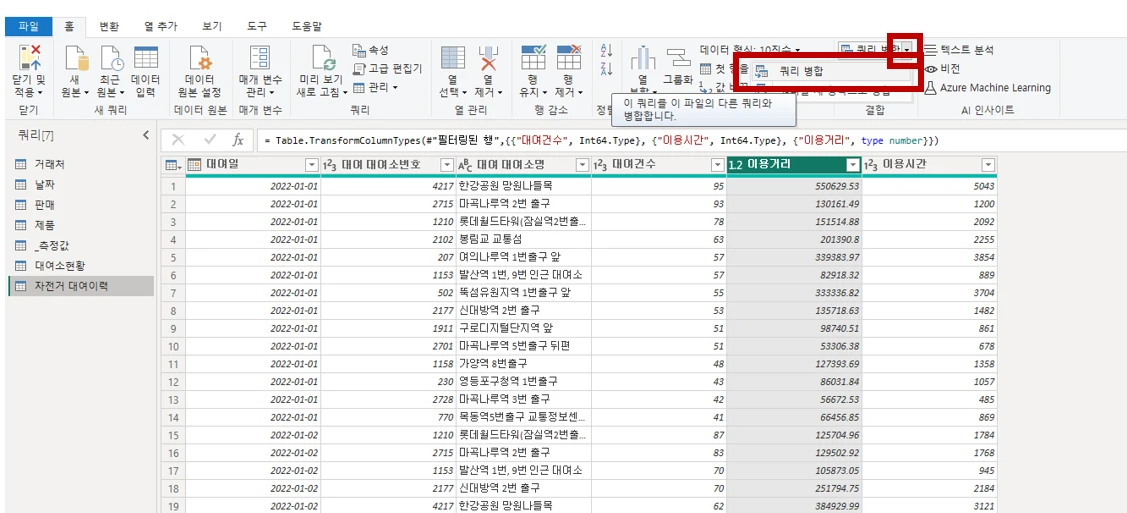Click the Enter Data (데이터 입력) icon
1127x513 pixels.
[145, 57]
